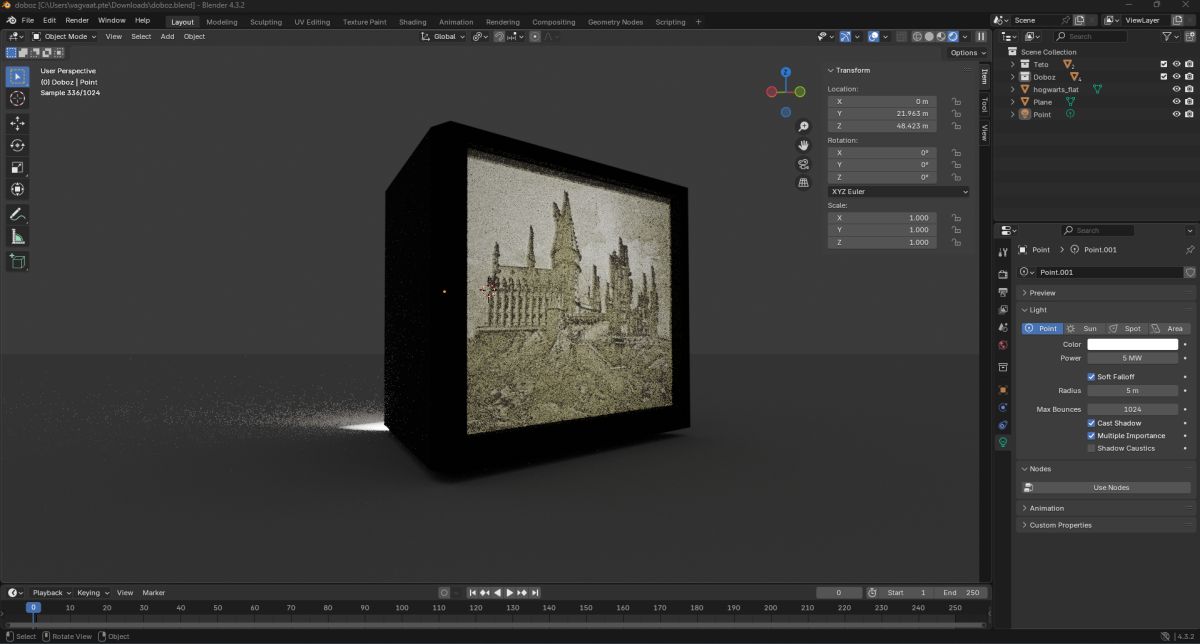The image size is (1200, 644).
Task: Switch to wireframe viewport shading
Action: coord(917,36)
